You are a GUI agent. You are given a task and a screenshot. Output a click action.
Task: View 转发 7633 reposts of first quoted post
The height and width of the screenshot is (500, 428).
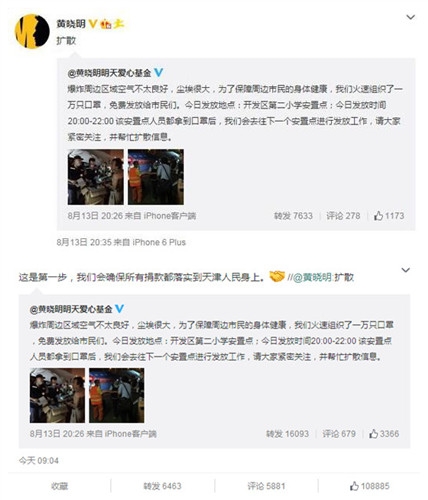tap(293, 216)
